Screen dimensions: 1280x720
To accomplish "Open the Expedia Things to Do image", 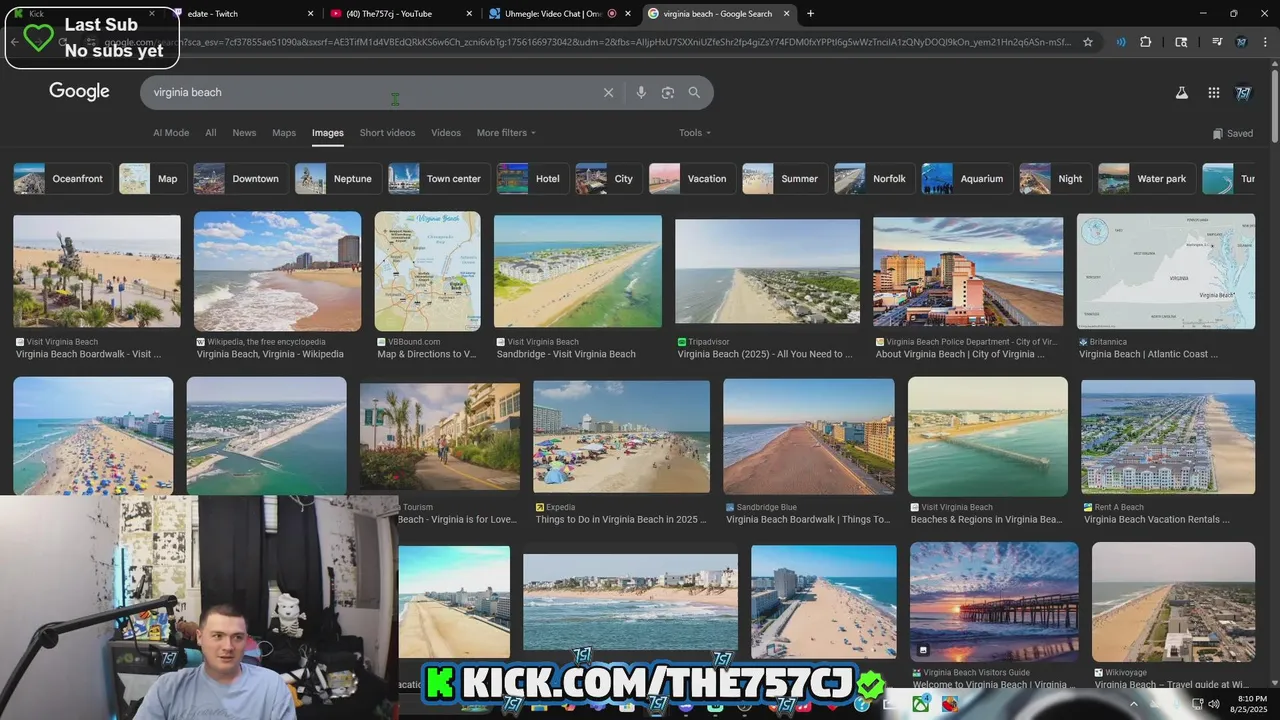I will tap(622, 437).
